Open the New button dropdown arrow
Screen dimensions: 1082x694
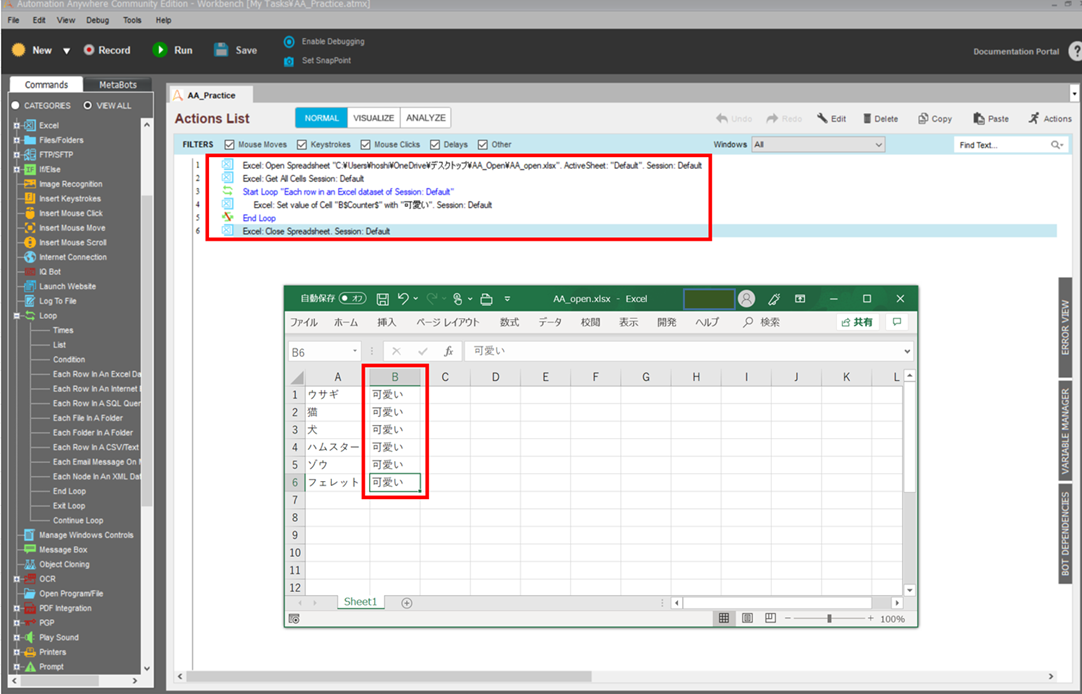pyautogui.click(x=66, y=50)
